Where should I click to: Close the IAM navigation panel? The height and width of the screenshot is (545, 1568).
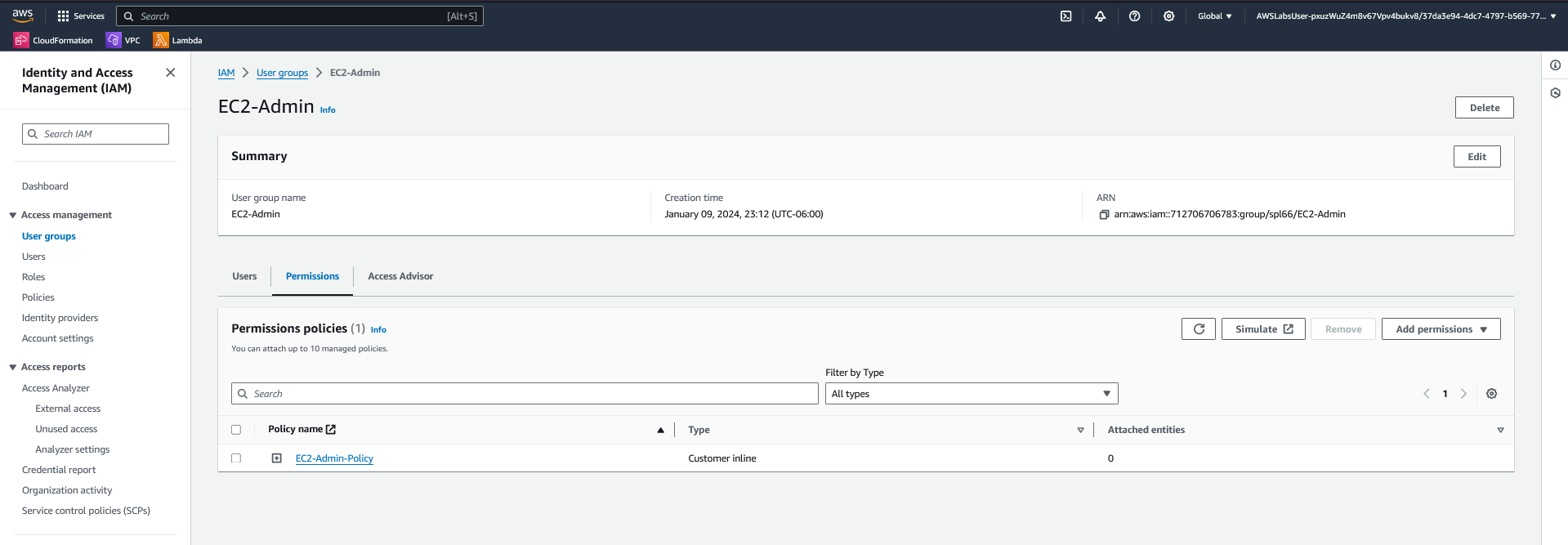click(x=171, y=73)
